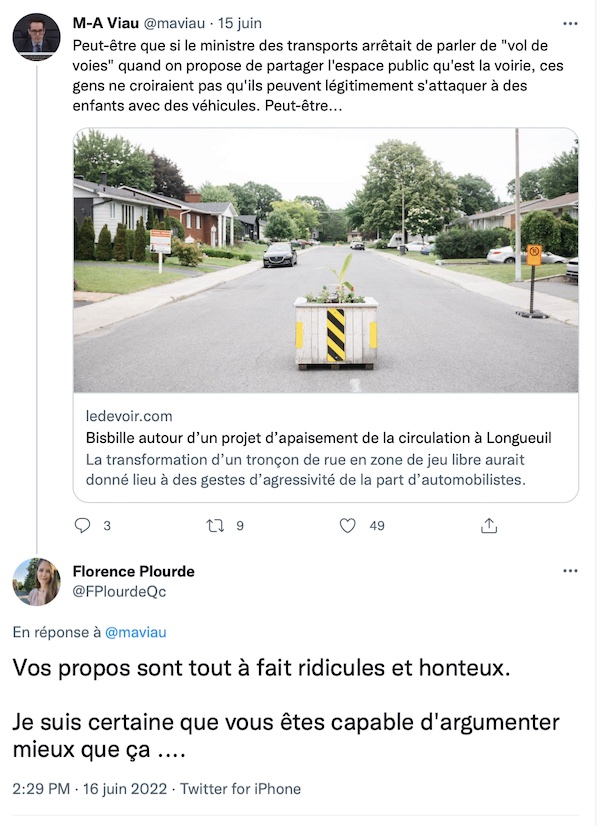Click the retweet arrows icon
600x826 pixels.
pos(214,525)
